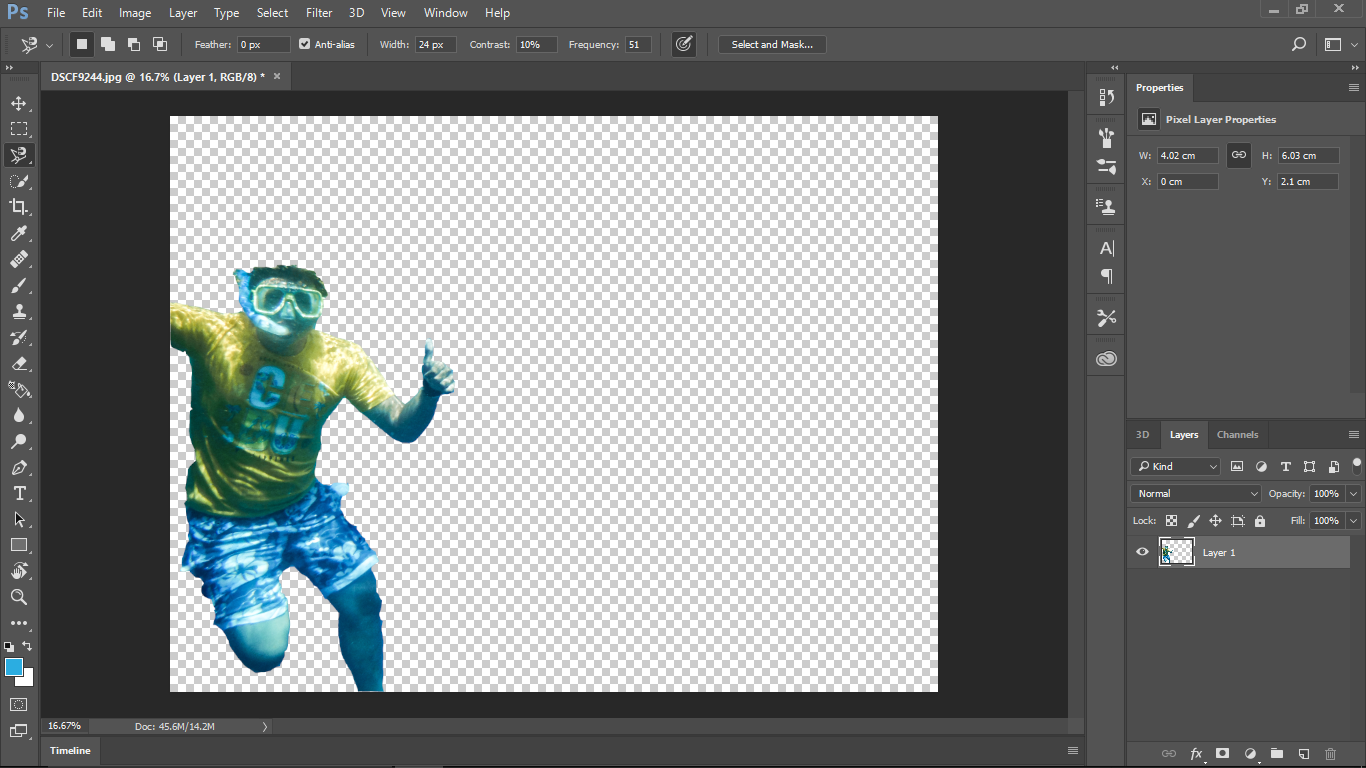Enter Quick Mask mode
The image size is (1366, 768).
click(19, 704)
